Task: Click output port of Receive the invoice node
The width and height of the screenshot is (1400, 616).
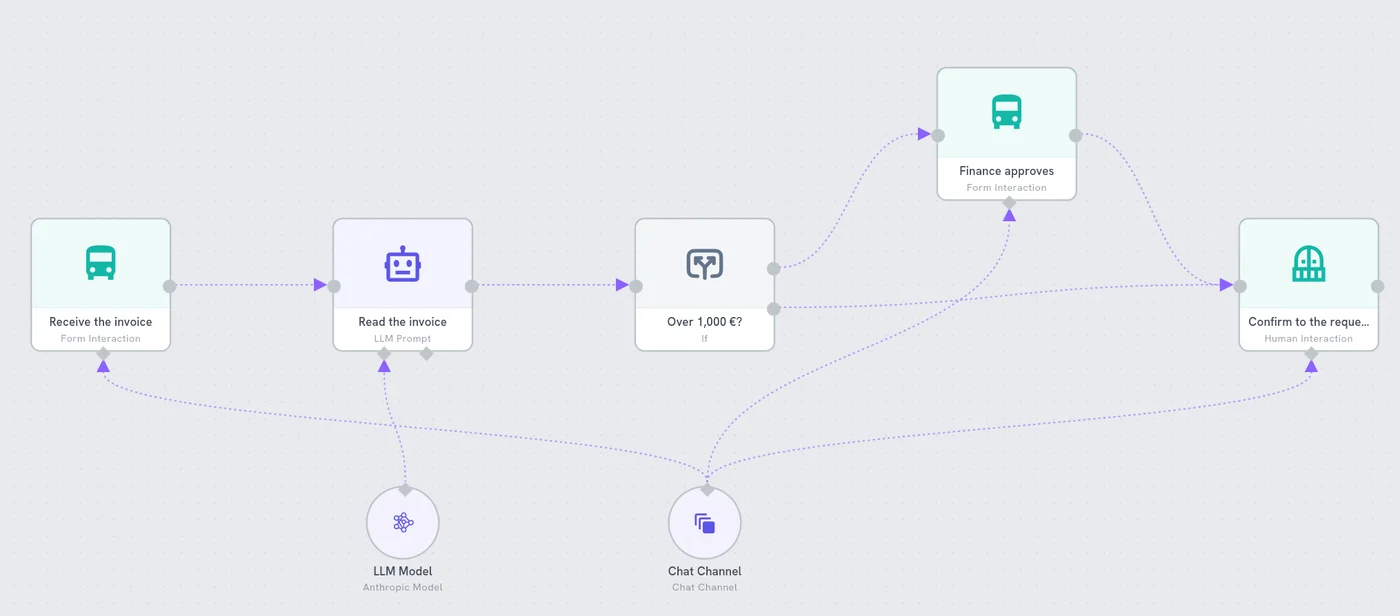Action: (170, 286)
